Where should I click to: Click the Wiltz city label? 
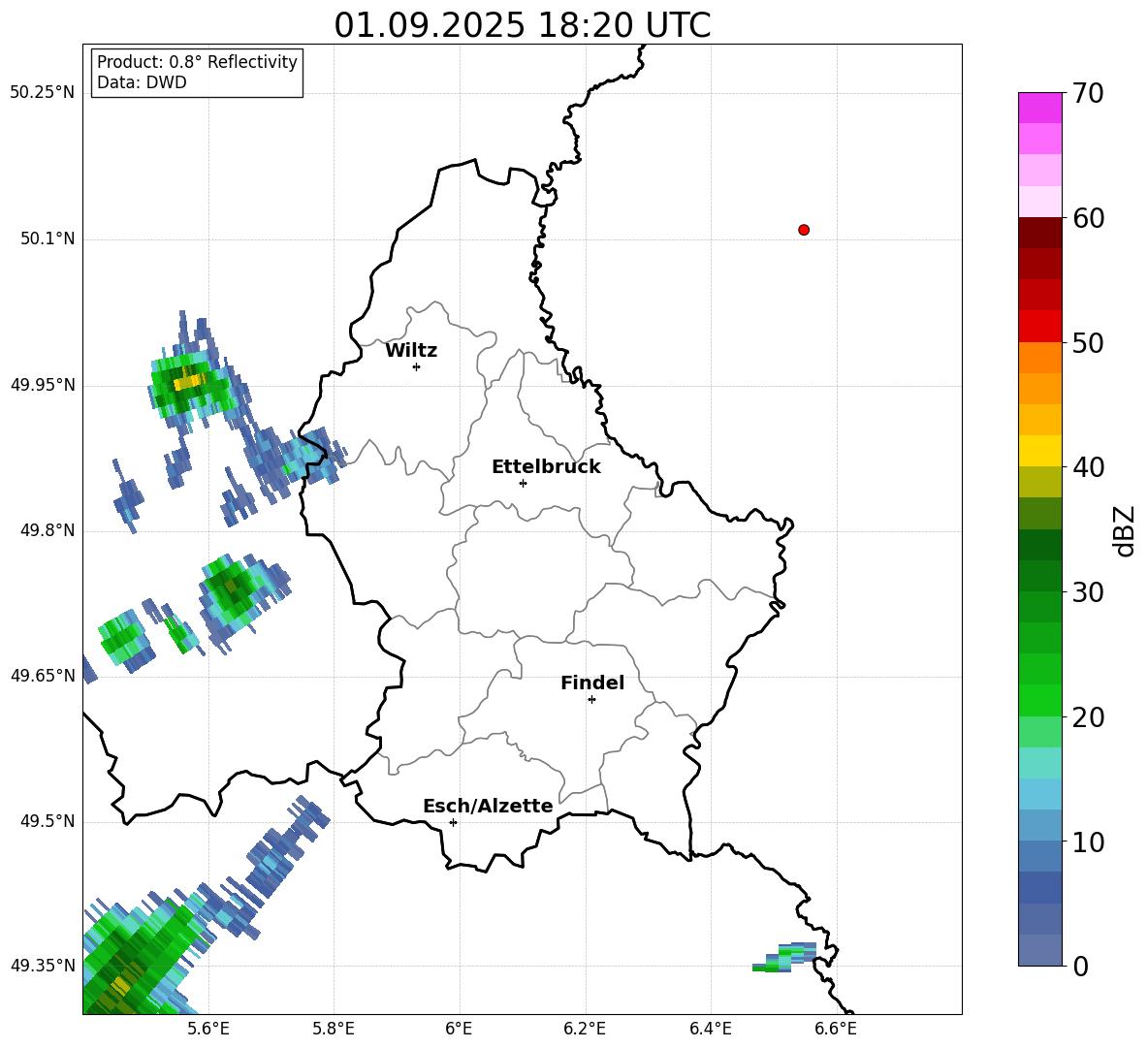pyautogui.click(x=411, y=351)
